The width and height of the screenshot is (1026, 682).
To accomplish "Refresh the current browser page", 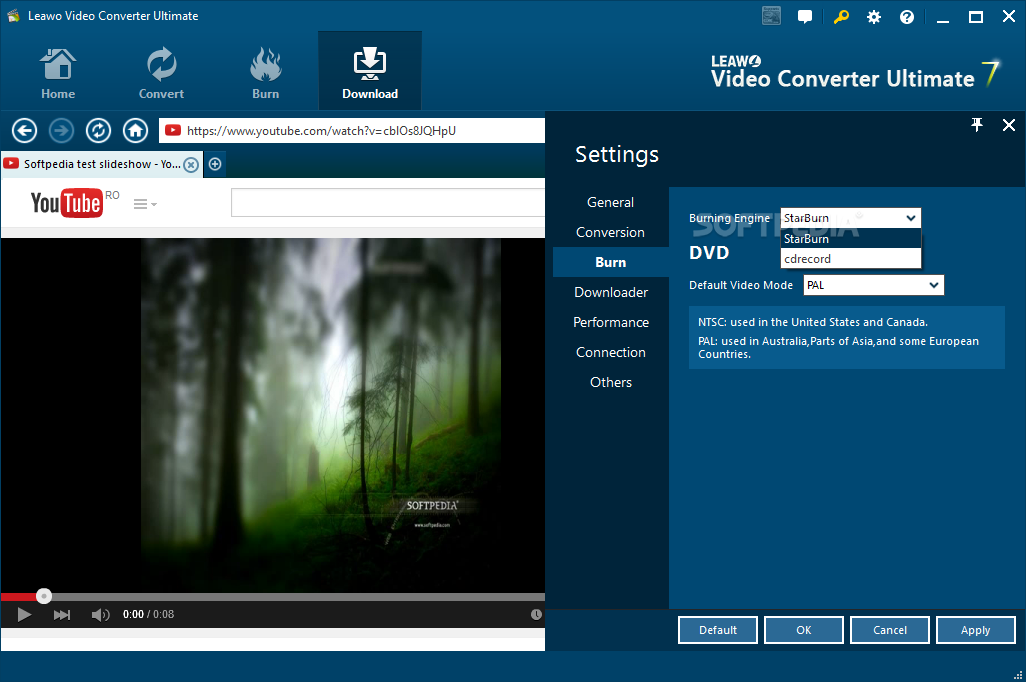I will (x=98, y=130).
